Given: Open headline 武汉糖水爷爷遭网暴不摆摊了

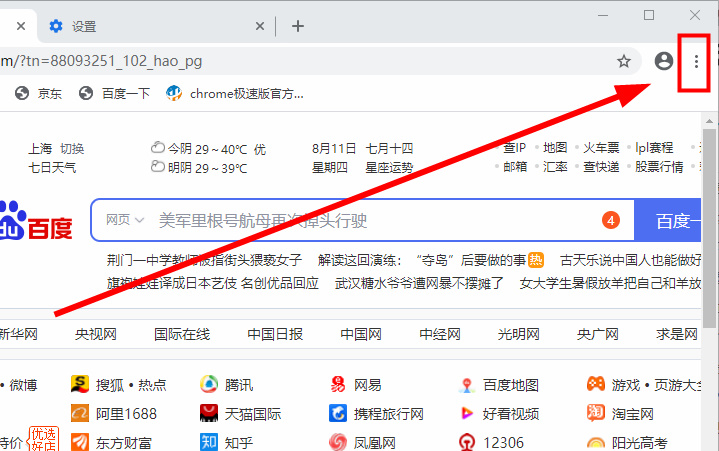Looking at the screenshot, I should (419, 283).
